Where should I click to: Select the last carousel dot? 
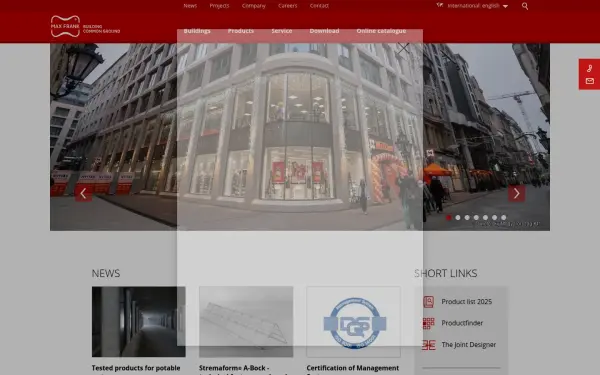(x=504, y=217)
